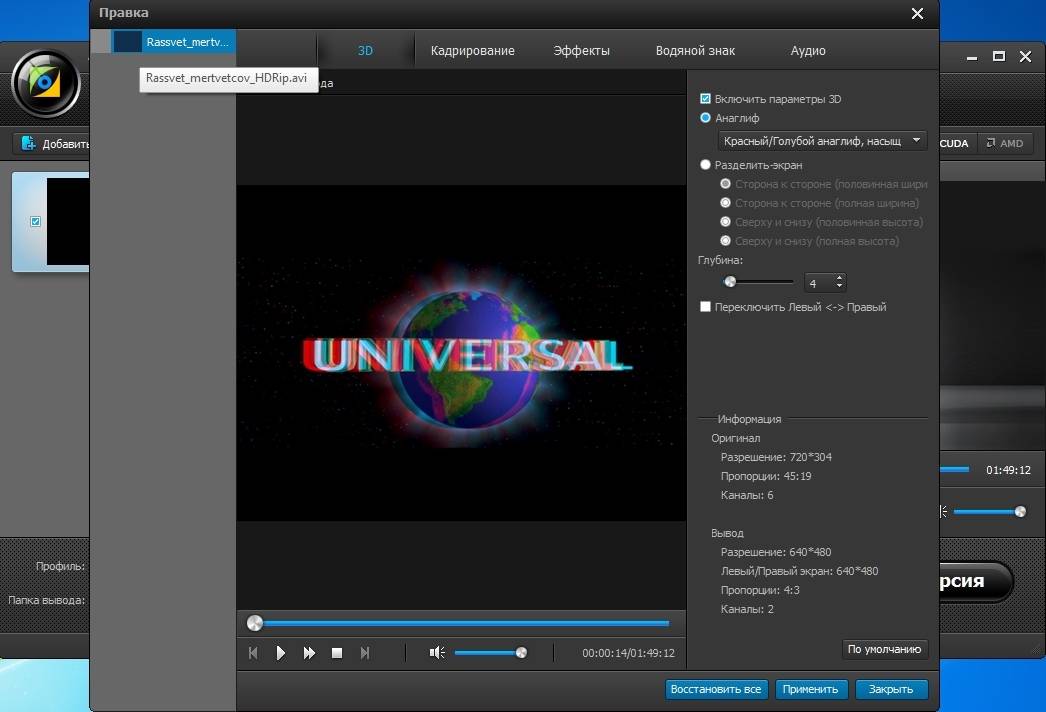
Task: Click the Закрыть button
Action: click(891, 689)
